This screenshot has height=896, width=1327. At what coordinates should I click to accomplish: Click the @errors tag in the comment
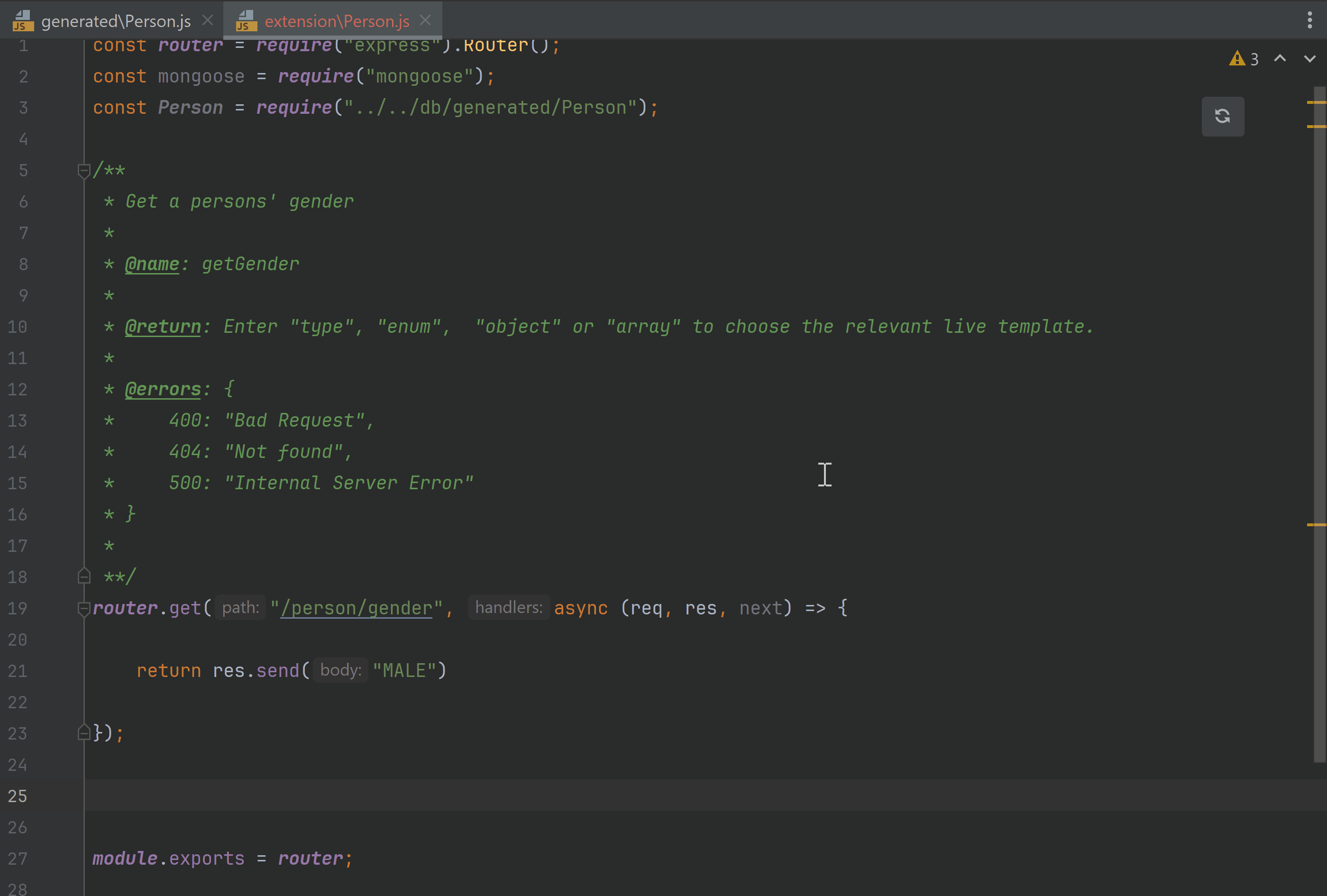[163, 390]
